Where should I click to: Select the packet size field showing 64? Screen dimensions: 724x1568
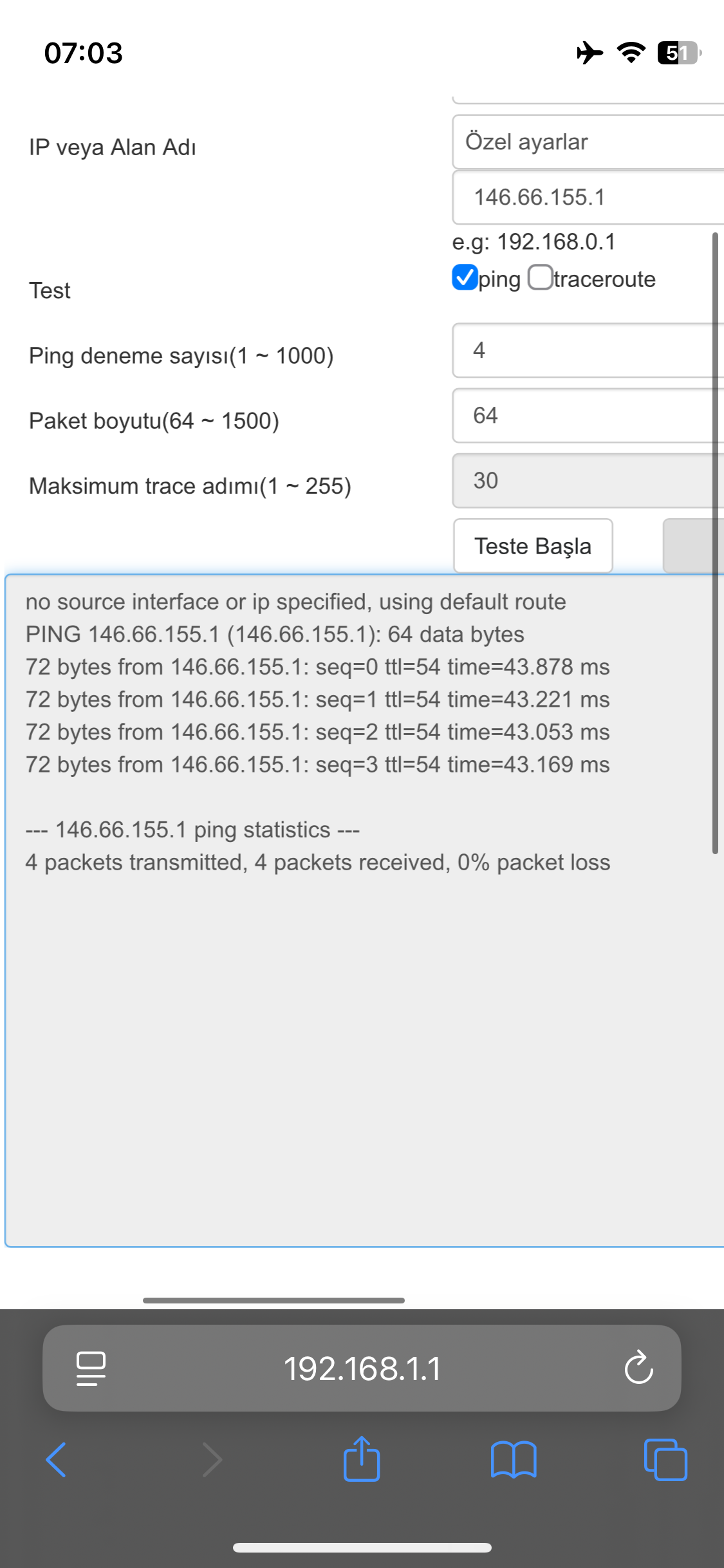587,416
